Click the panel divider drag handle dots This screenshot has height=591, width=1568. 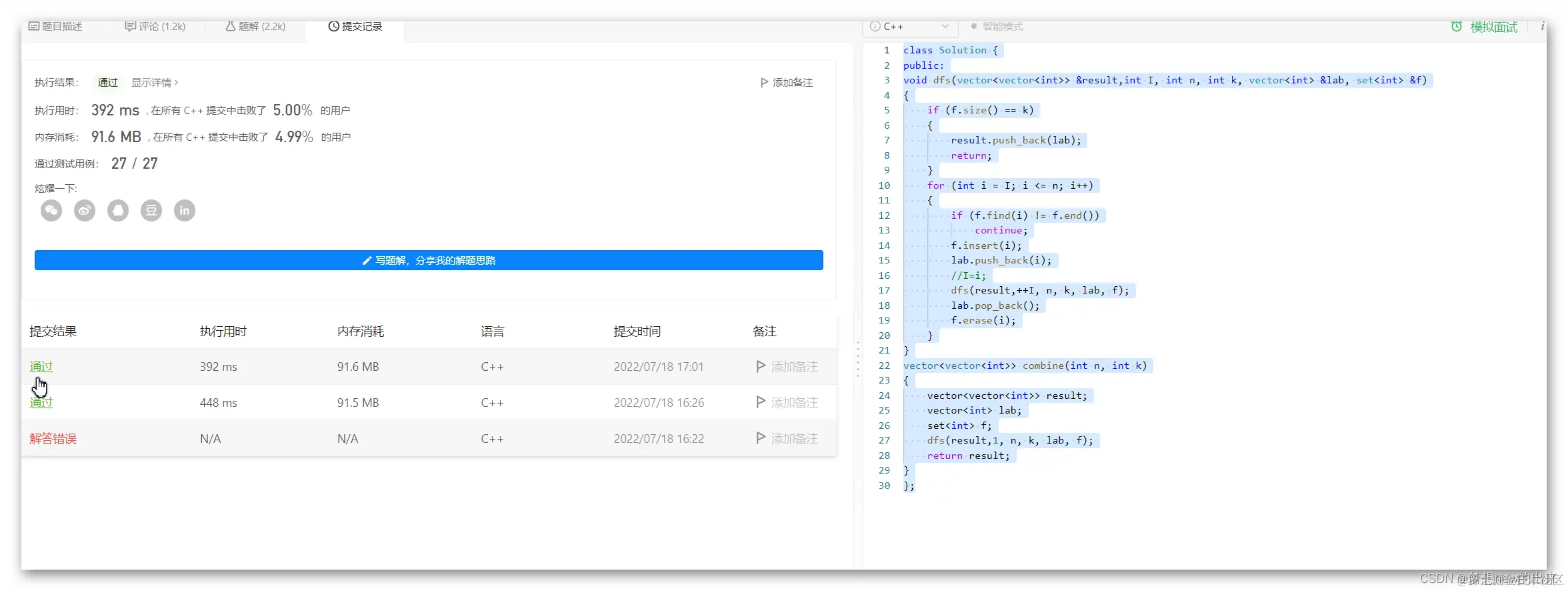coord(858,359)
